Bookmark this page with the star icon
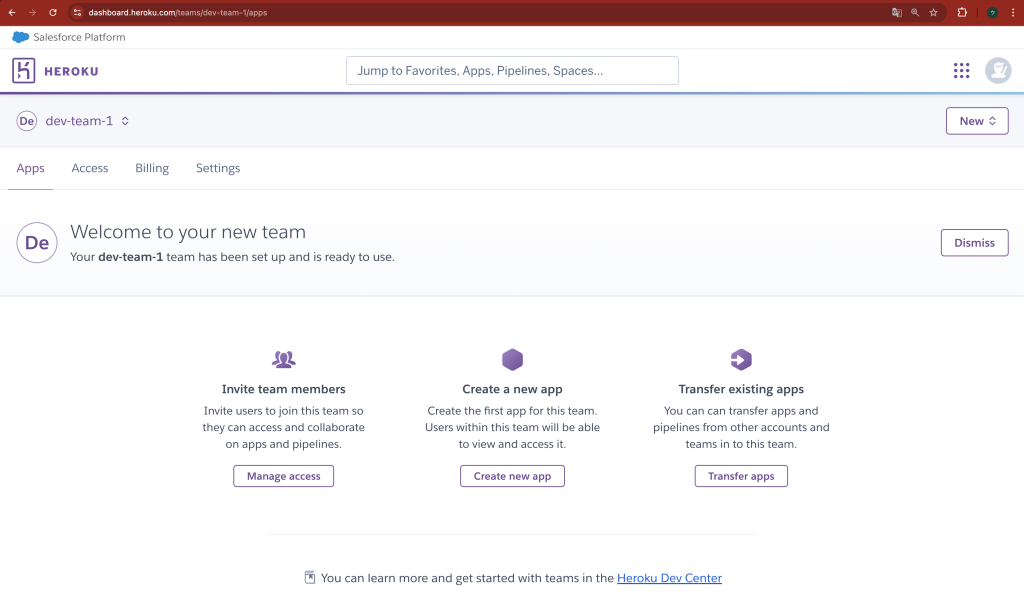1024x614 pixels. [933, 13]
